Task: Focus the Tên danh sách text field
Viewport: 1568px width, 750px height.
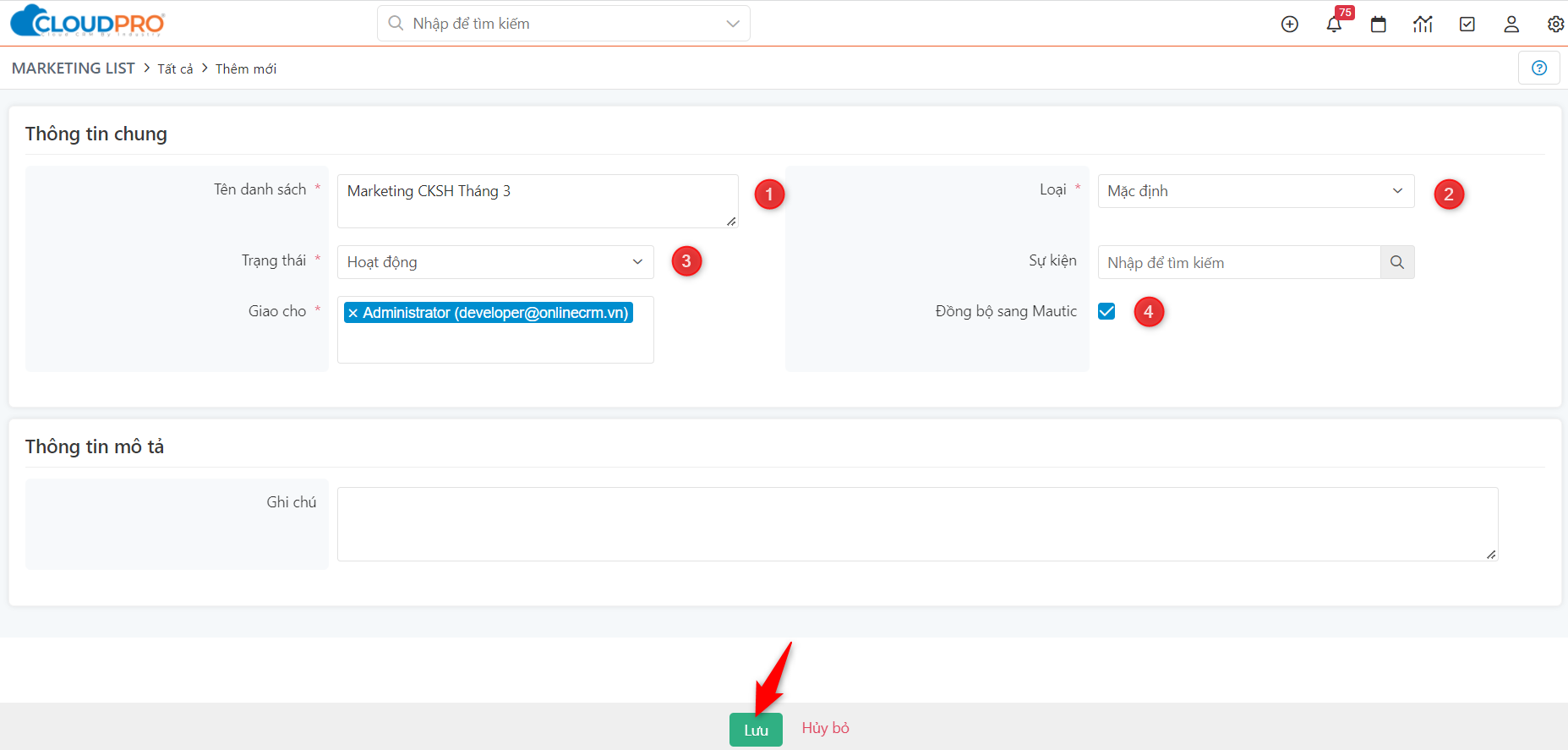Action: [538, 201]
